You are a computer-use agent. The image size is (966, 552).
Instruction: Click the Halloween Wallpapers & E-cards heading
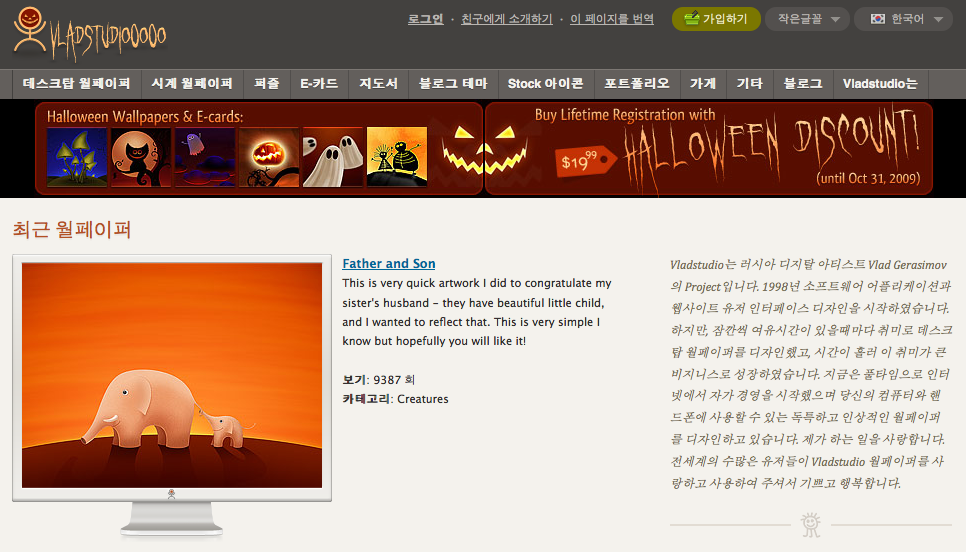click(145, 116)
